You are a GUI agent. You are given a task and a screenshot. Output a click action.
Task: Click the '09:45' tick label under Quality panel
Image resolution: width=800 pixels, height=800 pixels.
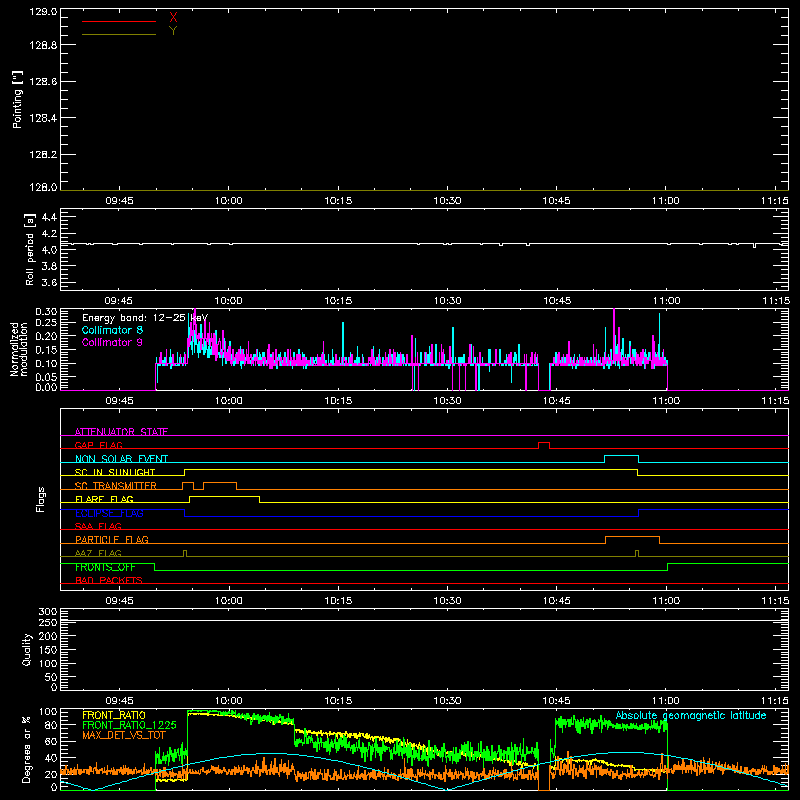point(119,701)
